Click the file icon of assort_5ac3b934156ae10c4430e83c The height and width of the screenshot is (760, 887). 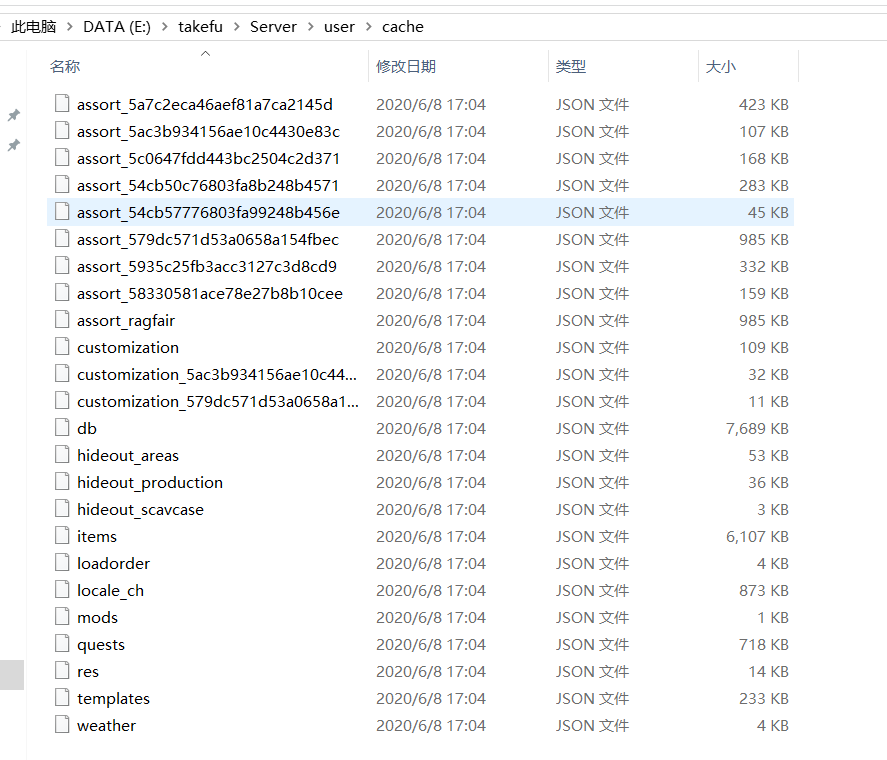click(x=62, y=131)
